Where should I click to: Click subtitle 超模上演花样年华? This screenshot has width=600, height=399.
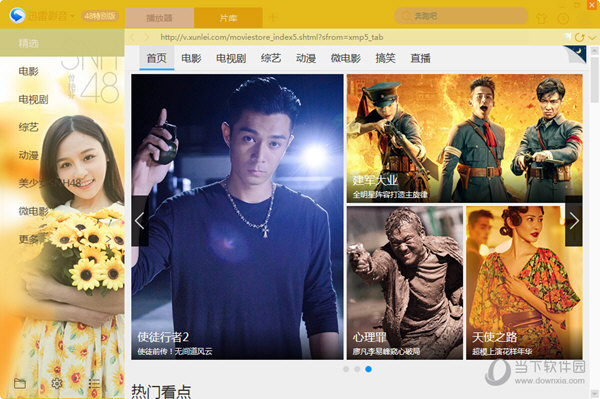[502, 352]
